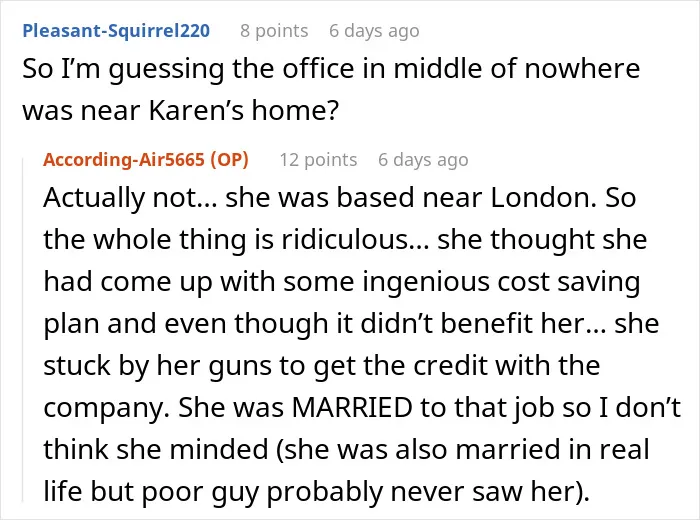The image size is (700, 520).
Task: Click the line stuck by her guns
Action: pyautogui.click(x=321, y=366)
